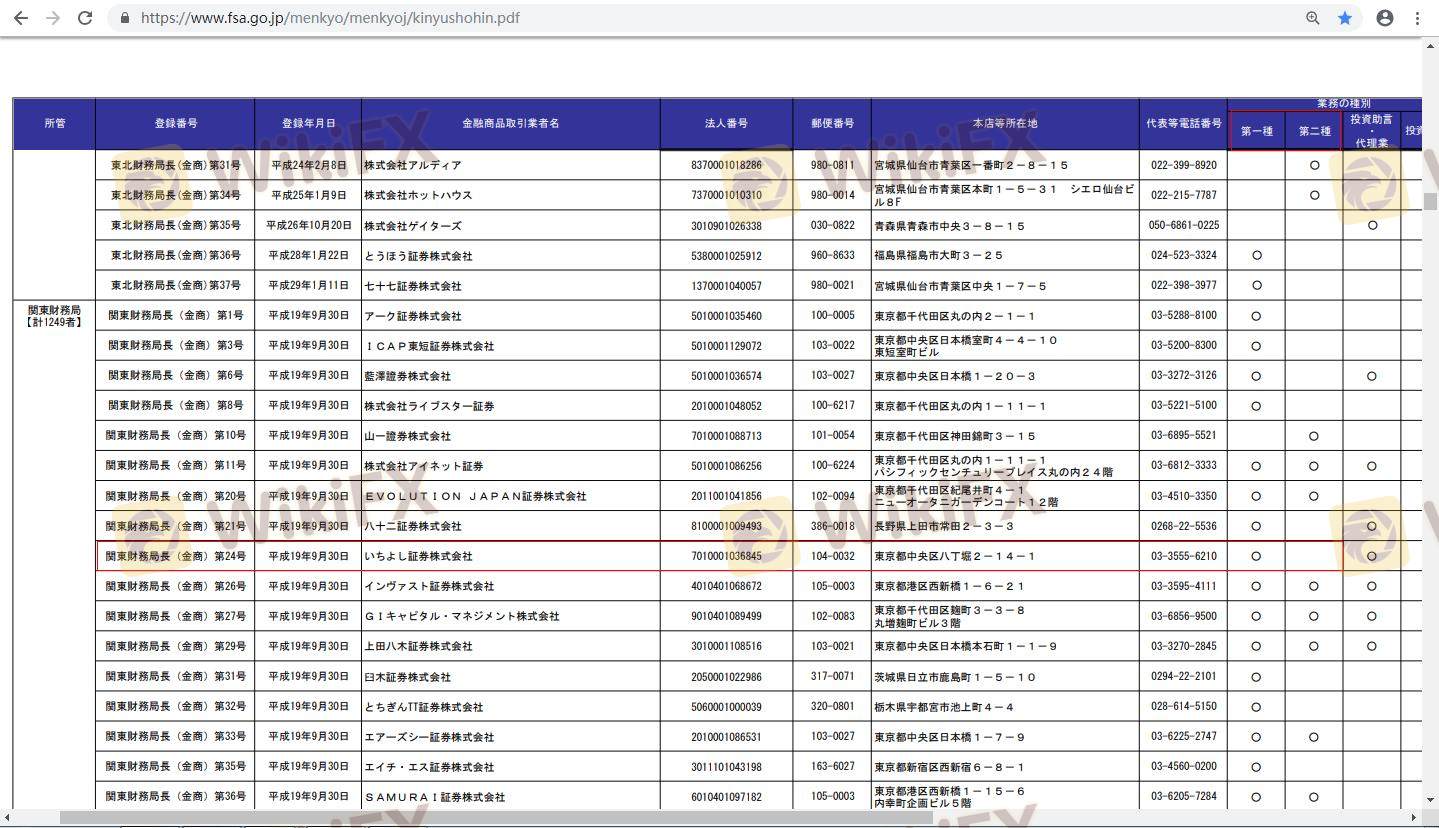Click the 登録番号 column header
This screenshot has width=1439, height=828.
[x=175, y=124]
